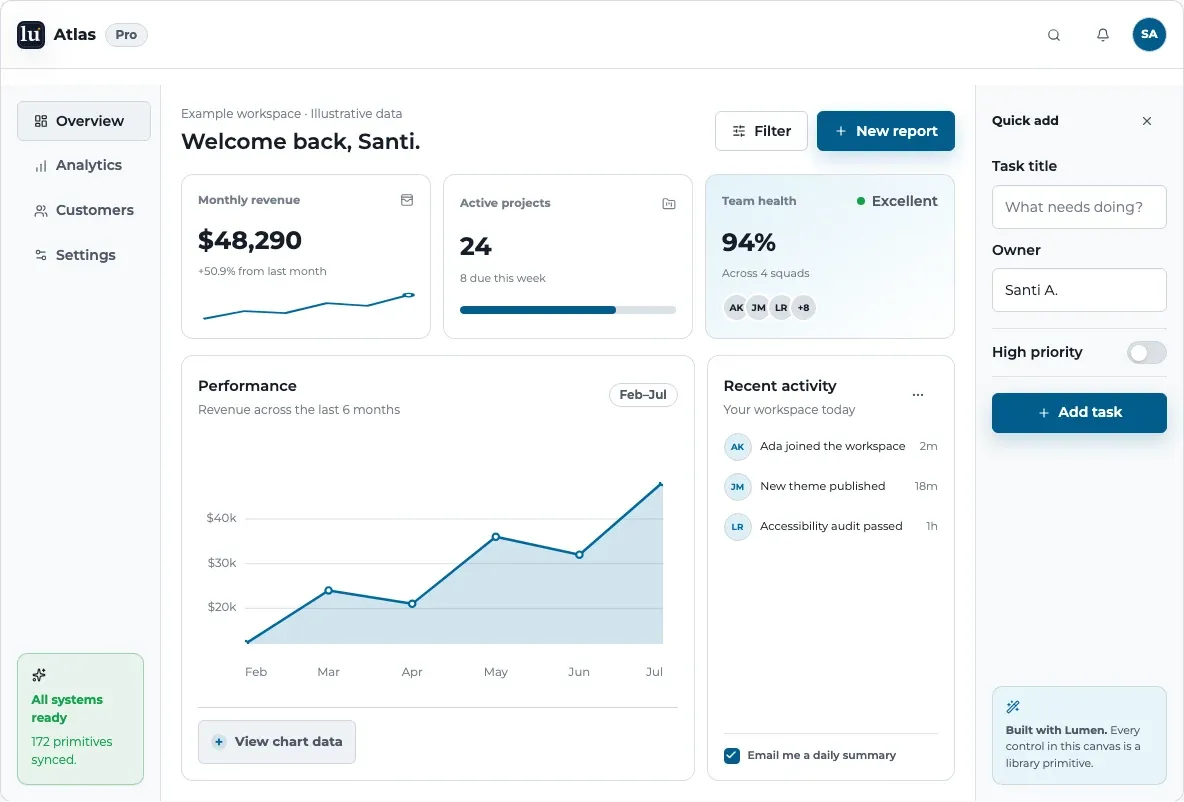The image size is (1184, 802).
Task: Open Recent activity more options menu
Action: (917, 395)
